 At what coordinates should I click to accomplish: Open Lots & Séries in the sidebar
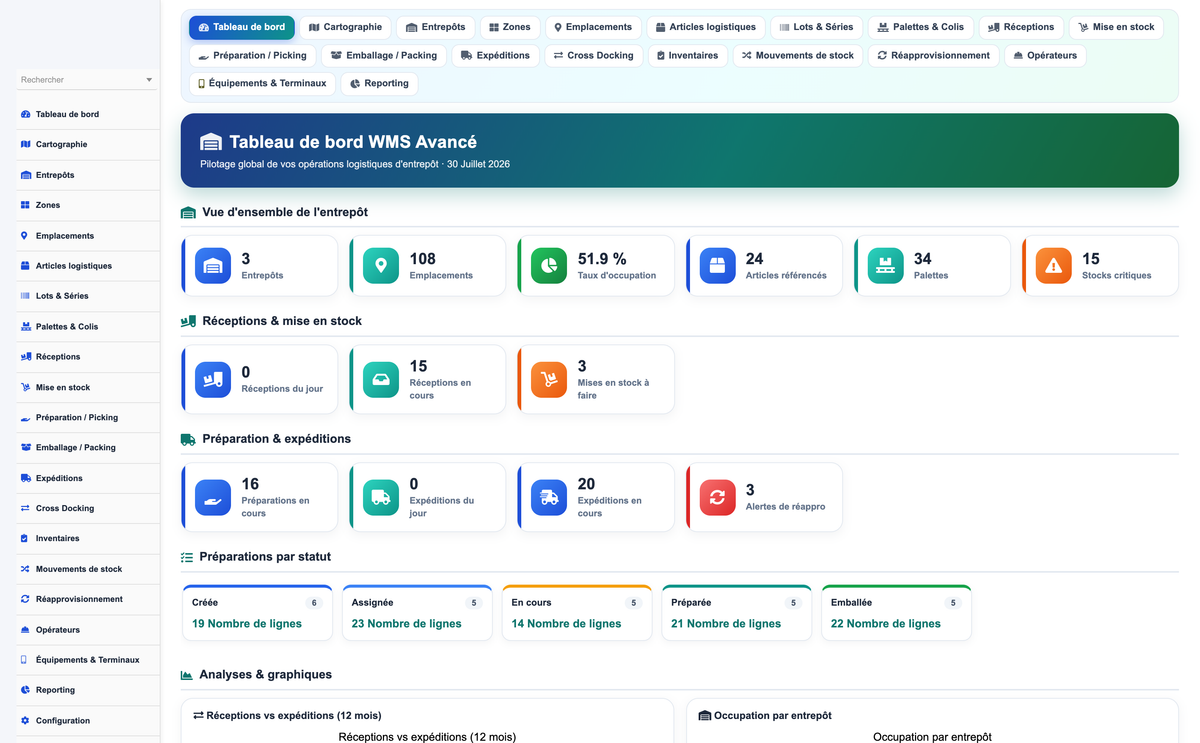(x=88, y=296)
